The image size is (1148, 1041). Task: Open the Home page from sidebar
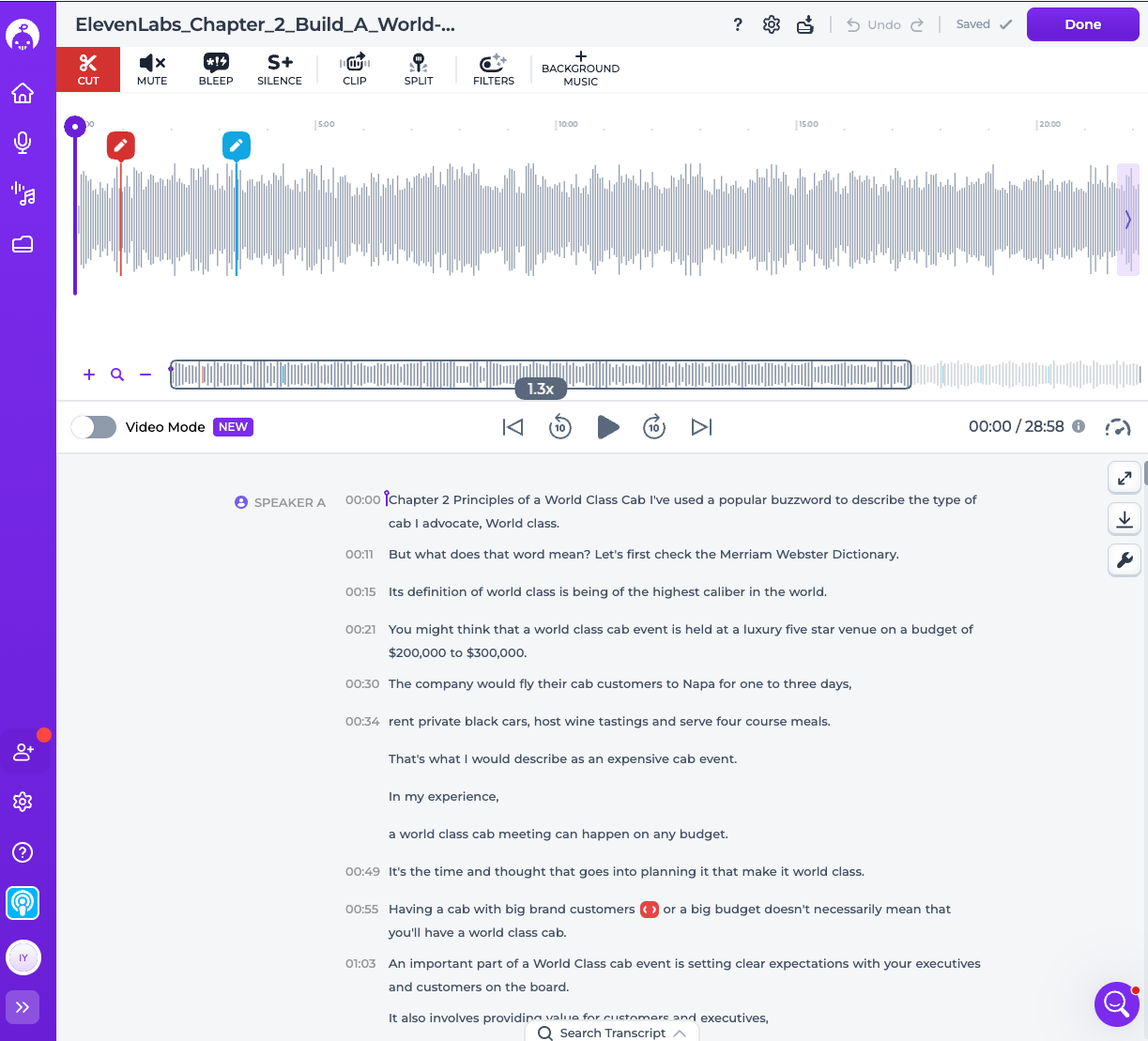[x=23, y=93]
